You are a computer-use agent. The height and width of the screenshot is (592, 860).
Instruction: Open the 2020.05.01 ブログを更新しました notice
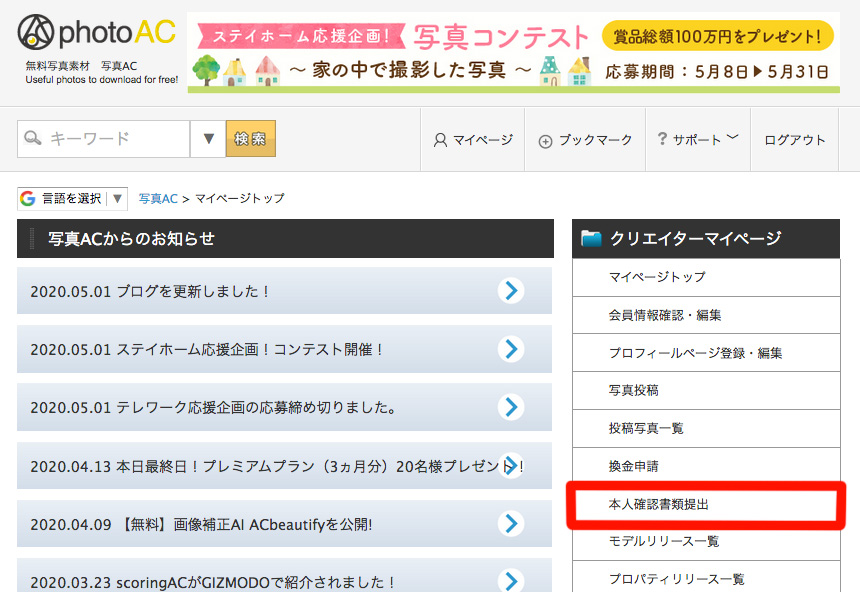pos(284,291)
